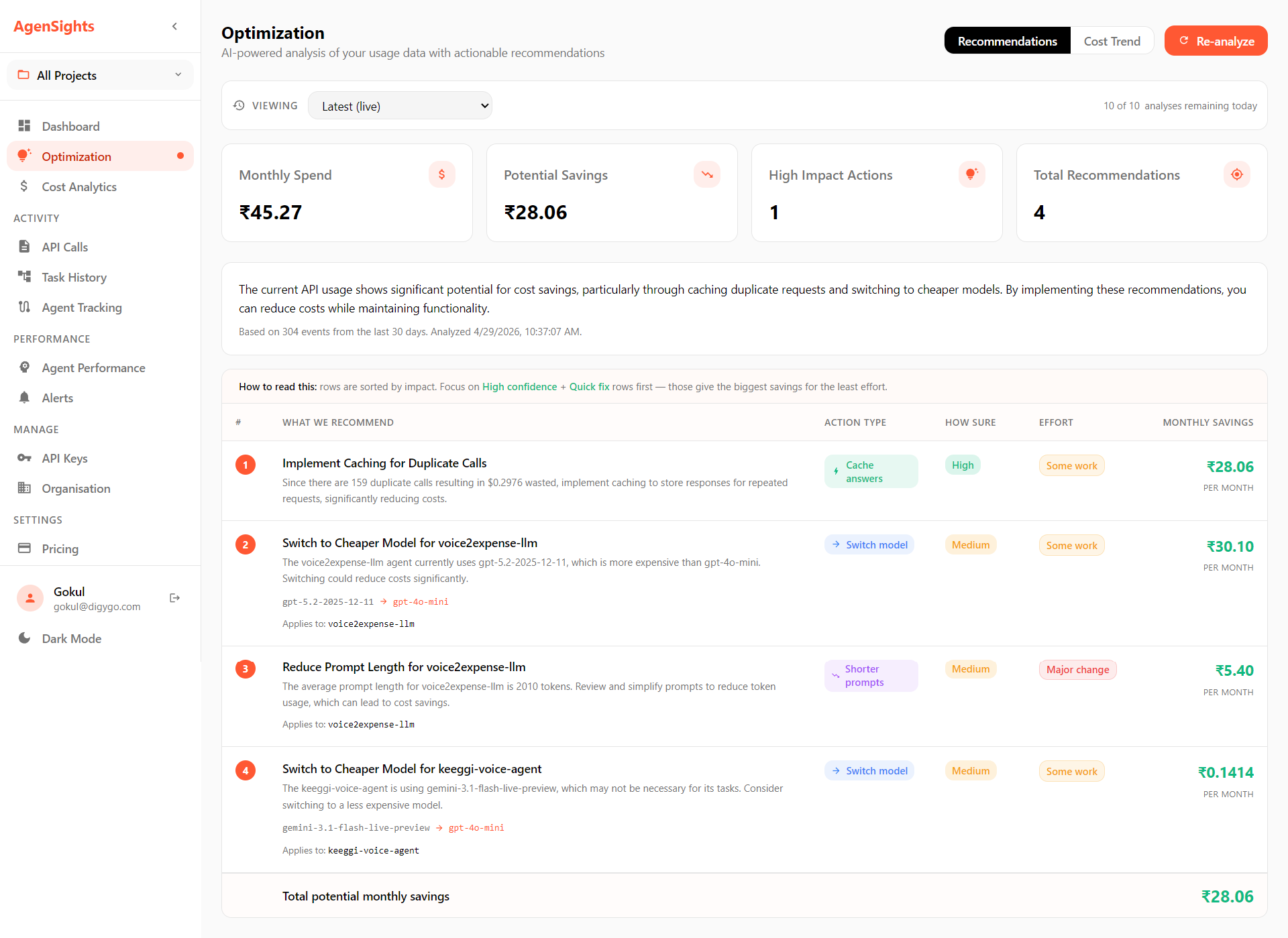
Task: Click the logout icon next to Gokul
Action: pyautogui.click(x=174, y=597)
